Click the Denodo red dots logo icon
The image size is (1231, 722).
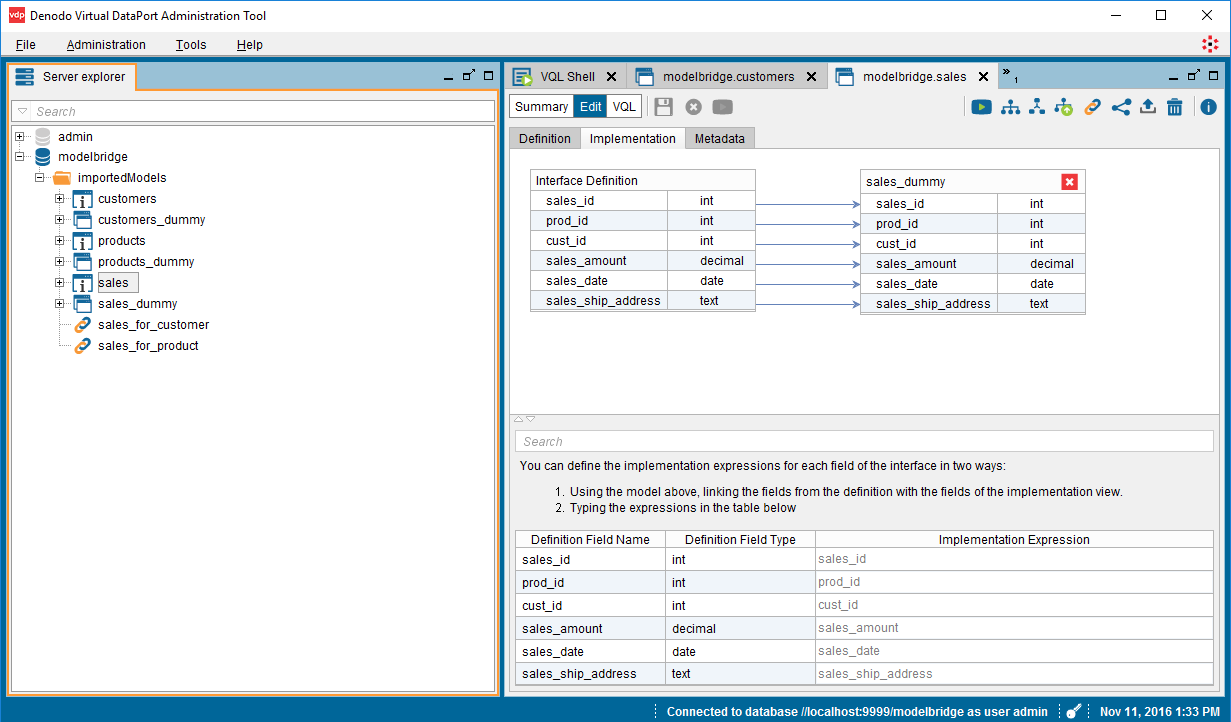tap(1210, 44)
